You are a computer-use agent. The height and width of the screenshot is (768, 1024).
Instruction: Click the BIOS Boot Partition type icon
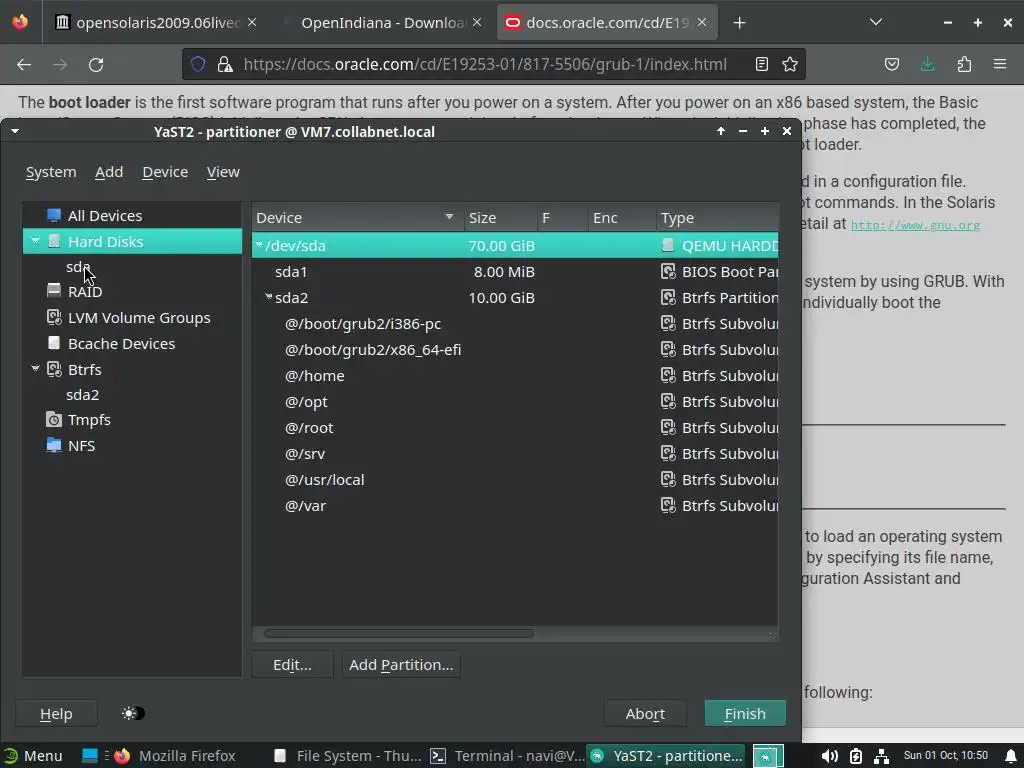(667, 272)
